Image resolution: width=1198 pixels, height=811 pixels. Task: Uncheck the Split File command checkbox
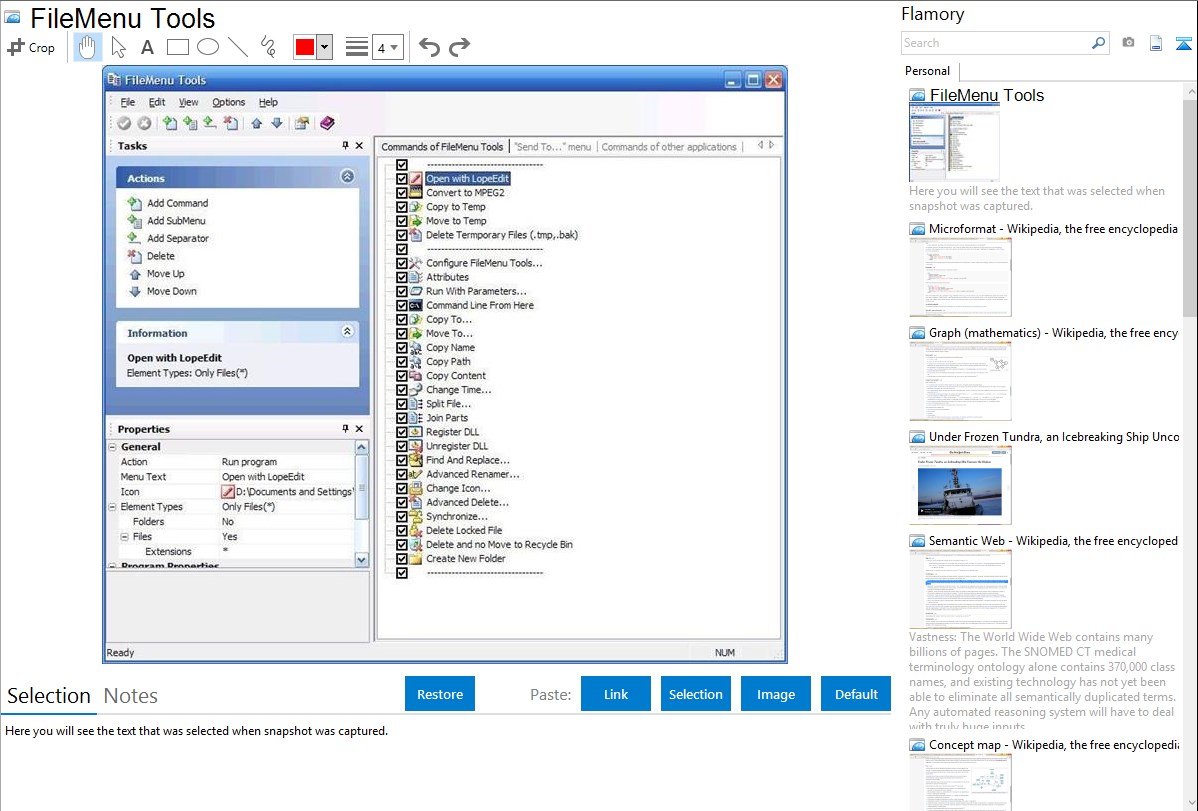402,404
